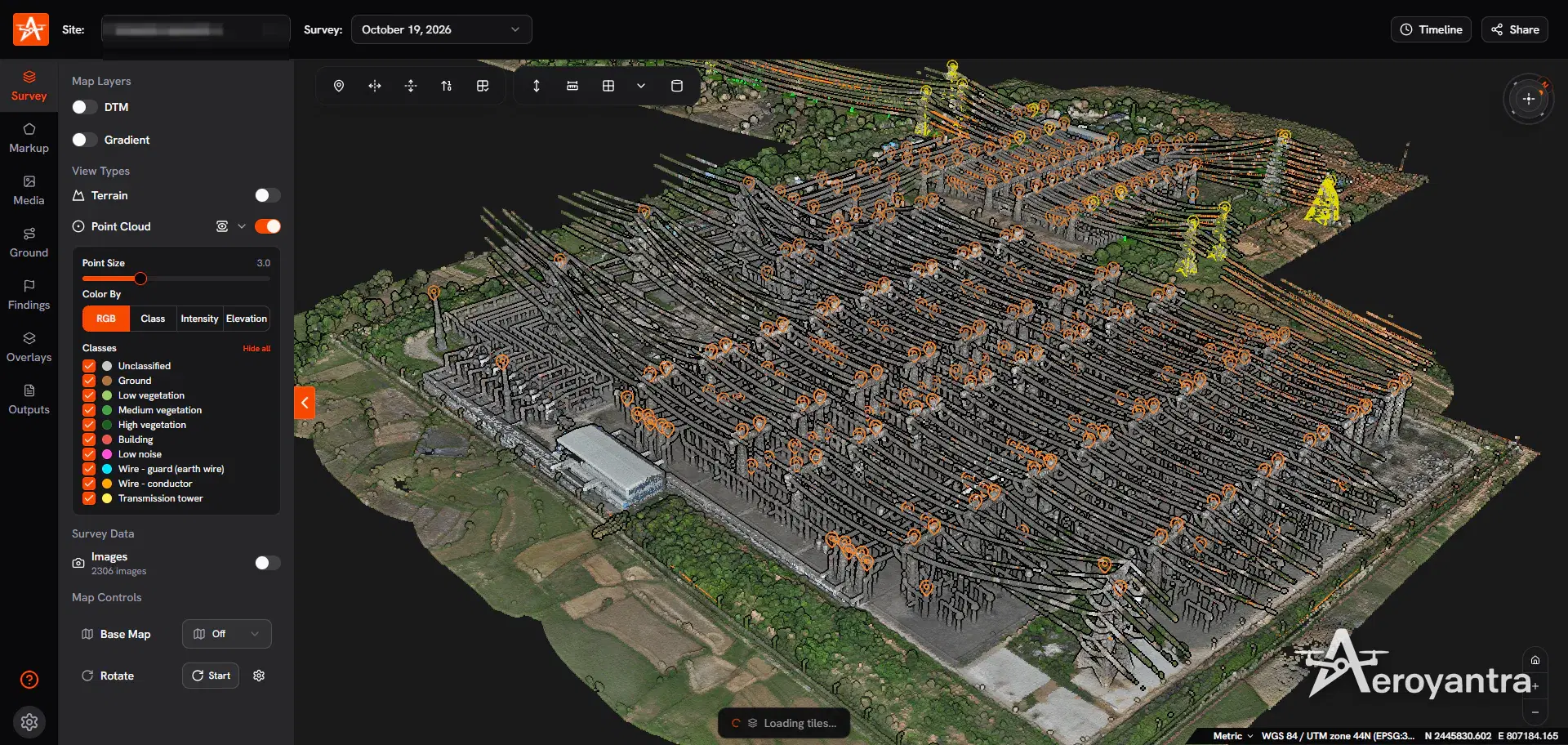Click the sort order arrow tool
1568x745 pixels.
447,86
